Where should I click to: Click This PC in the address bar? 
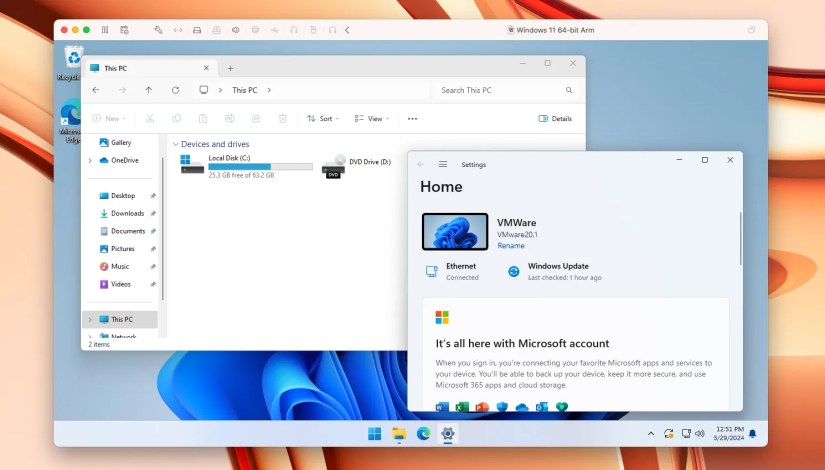click(245, 90)
